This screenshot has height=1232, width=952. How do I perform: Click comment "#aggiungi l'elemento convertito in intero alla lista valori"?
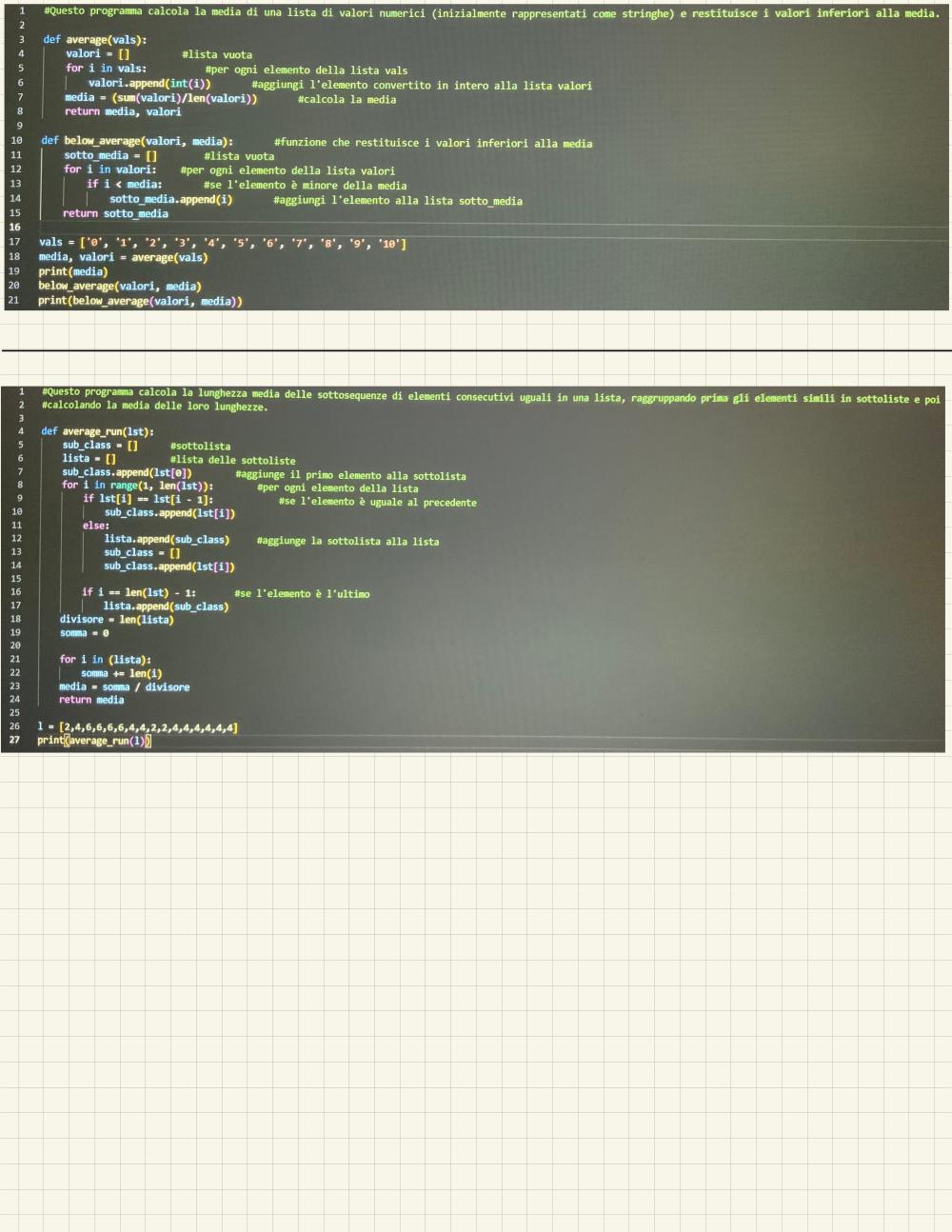point(422,86)
